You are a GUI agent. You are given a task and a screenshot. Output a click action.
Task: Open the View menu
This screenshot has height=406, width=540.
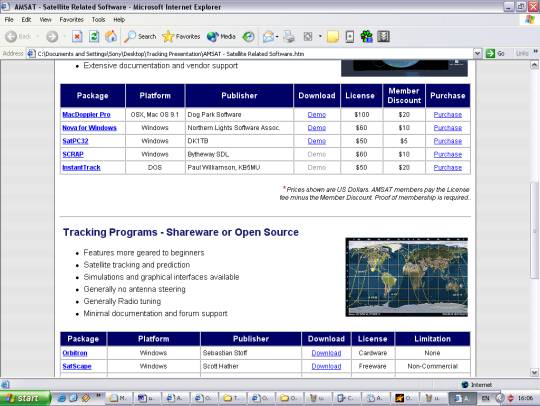(x=45, y=20)
